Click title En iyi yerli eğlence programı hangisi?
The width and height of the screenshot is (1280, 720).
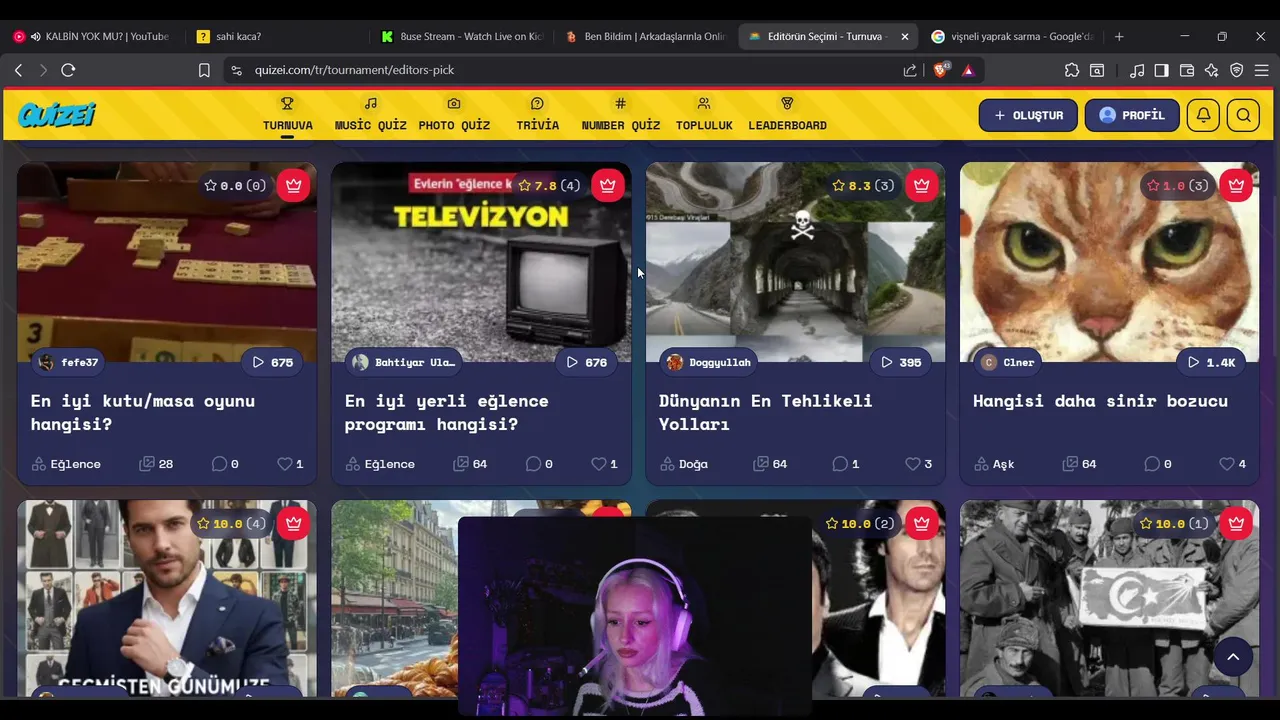447,412
